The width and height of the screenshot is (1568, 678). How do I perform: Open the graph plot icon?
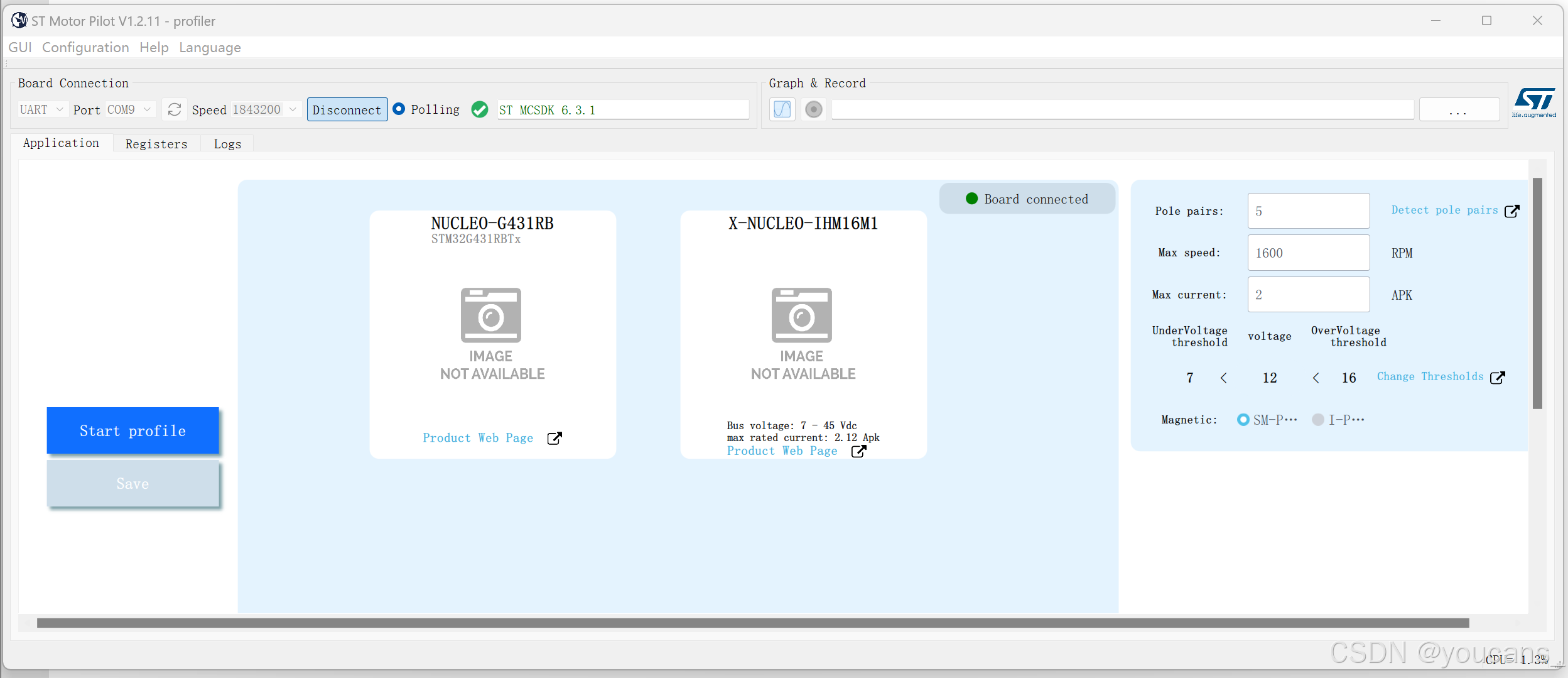click(x=782, y=109)
